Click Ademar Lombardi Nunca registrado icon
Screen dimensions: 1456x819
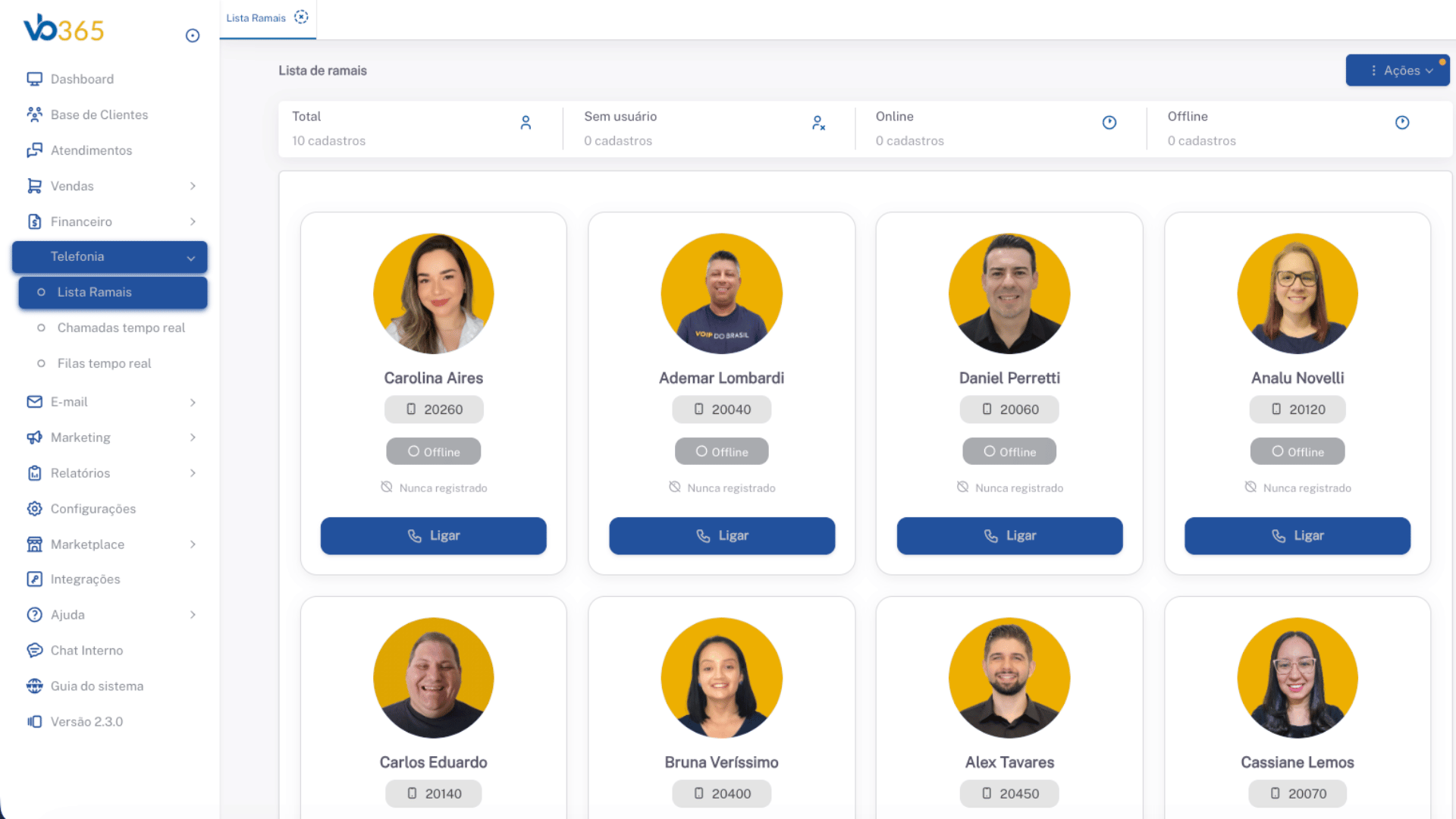point(675,487)
